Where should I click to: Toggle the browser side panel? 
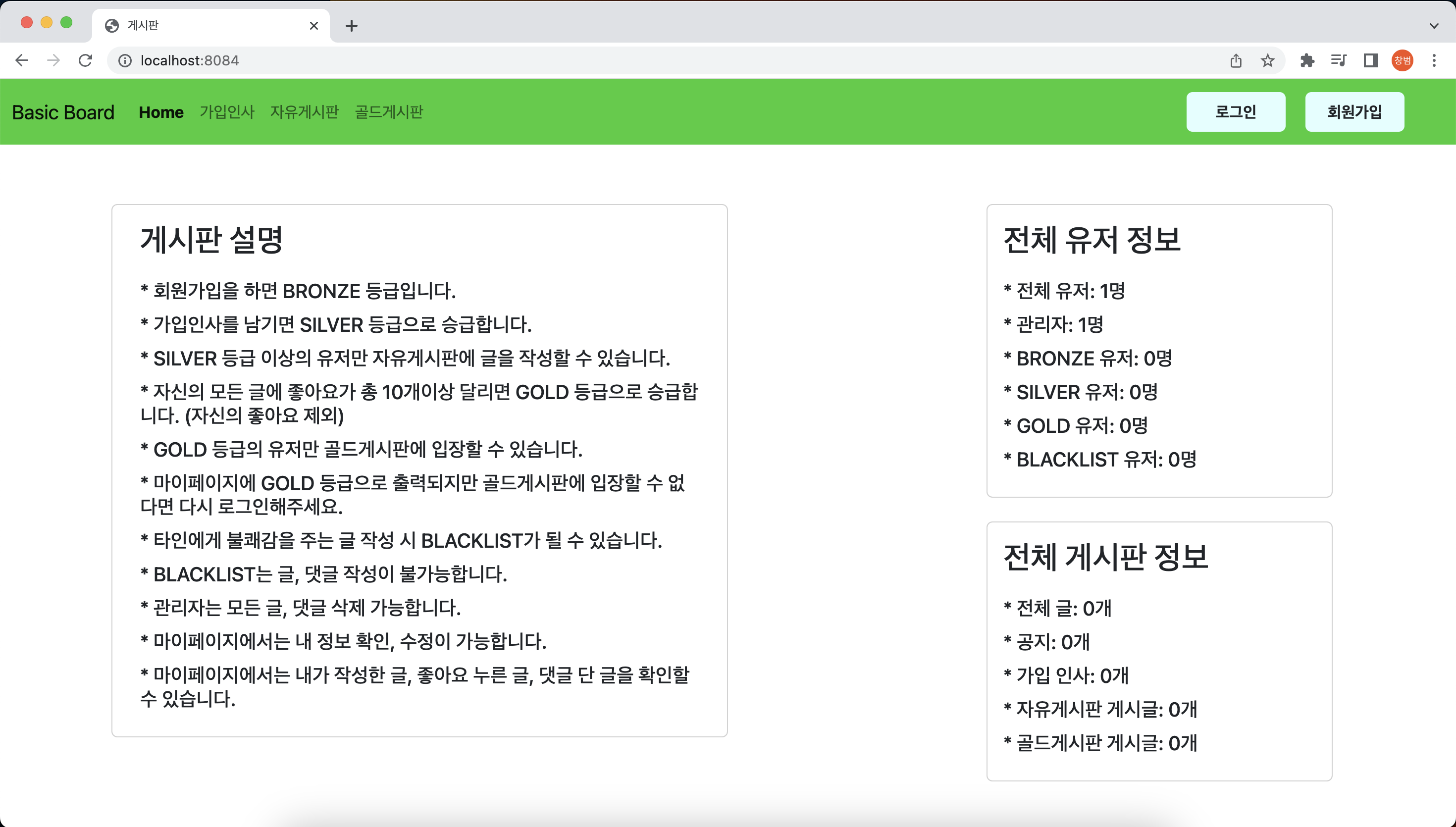(1370, 60)
